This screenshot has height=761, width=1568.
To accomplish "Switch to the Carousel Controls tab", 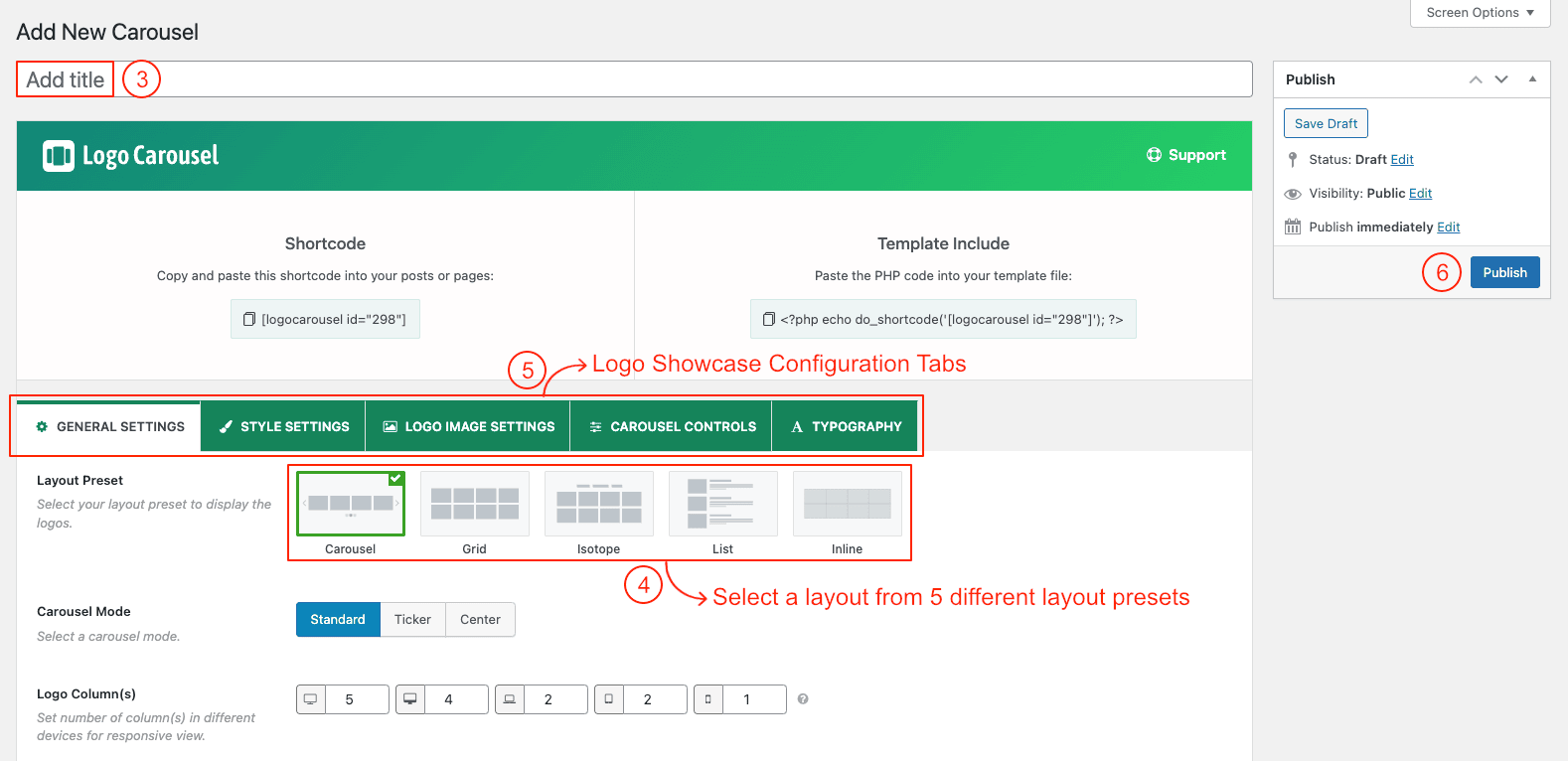I will tap(671, 426).
